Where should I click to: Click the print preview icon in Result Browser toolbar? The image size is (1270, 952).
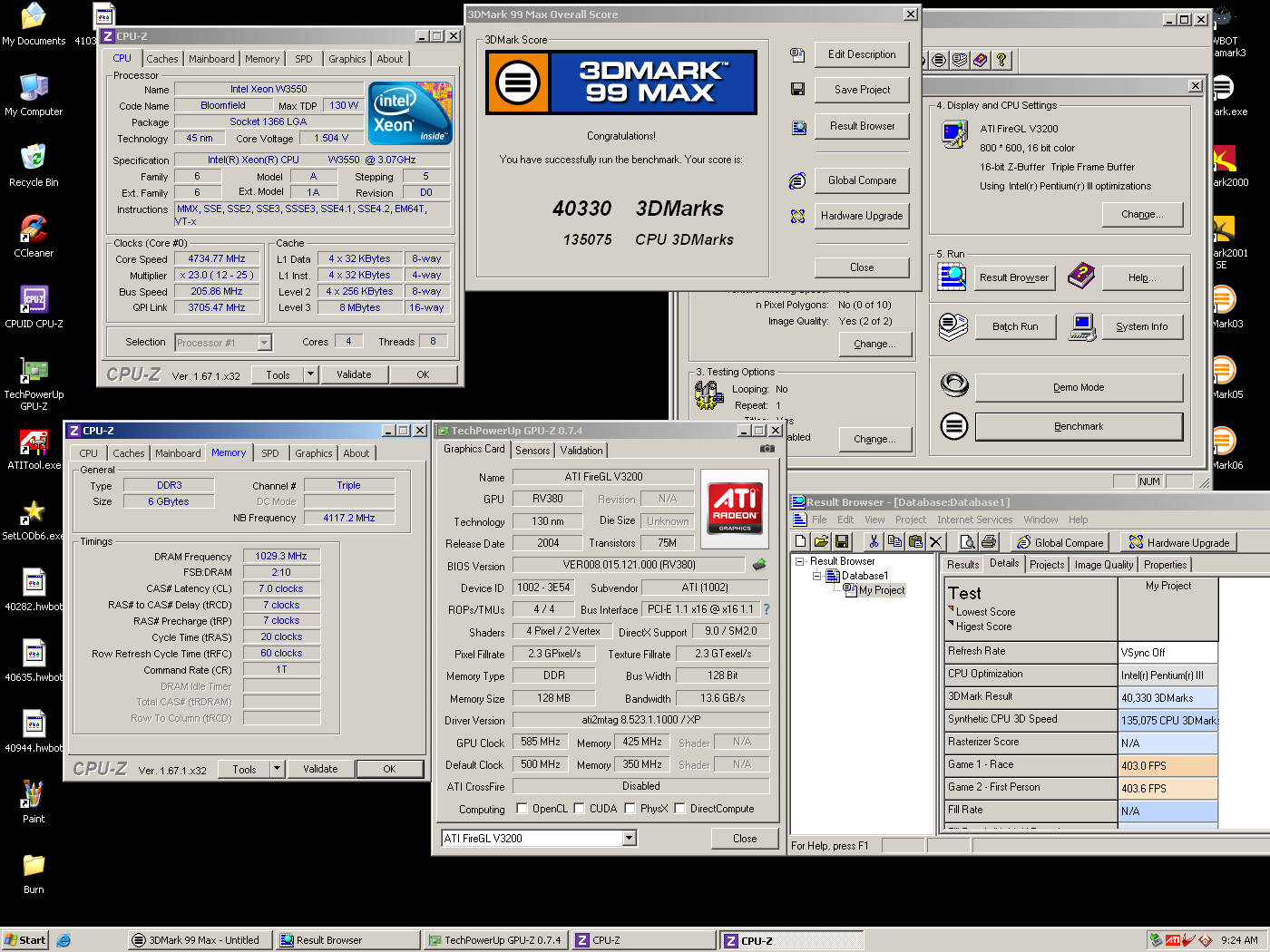pos(968,541)
